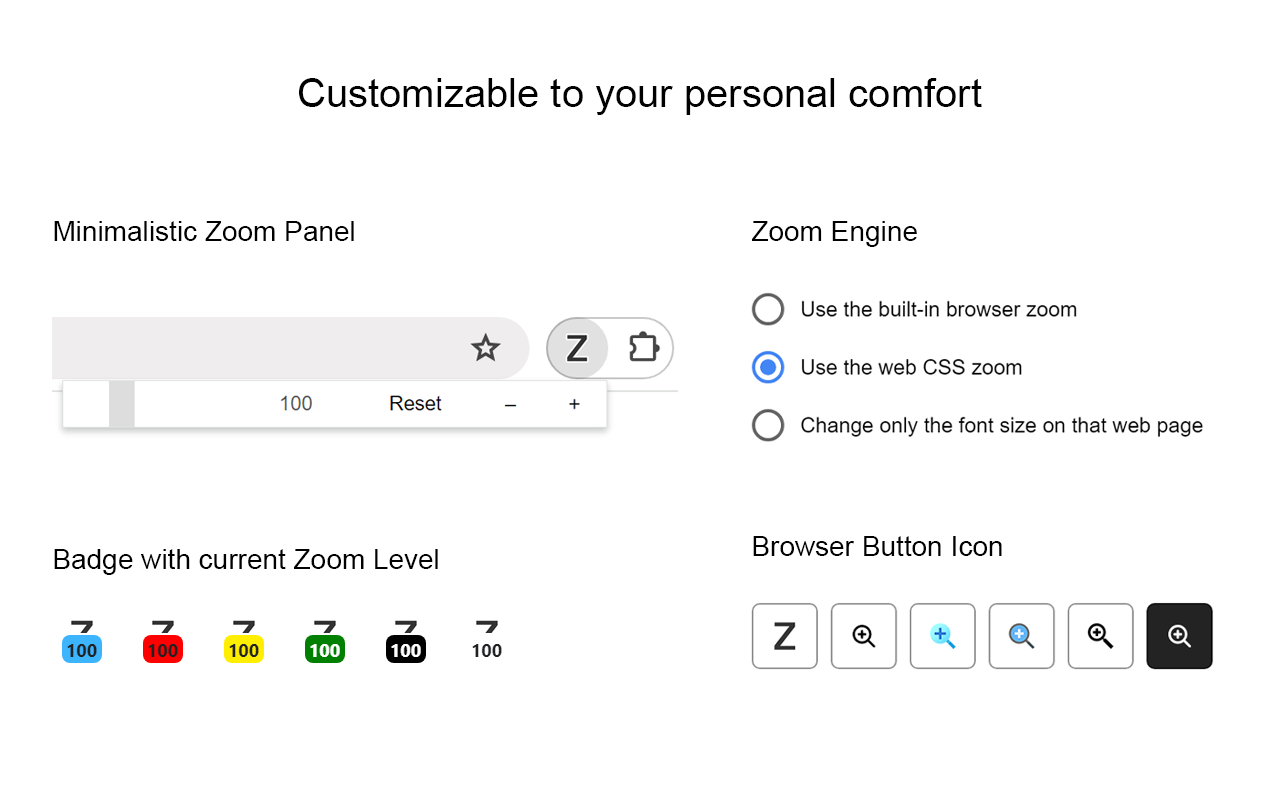1280x800 pixels.
Task: Select the dark highlighted magnifier button icon
Action: 1179,636
